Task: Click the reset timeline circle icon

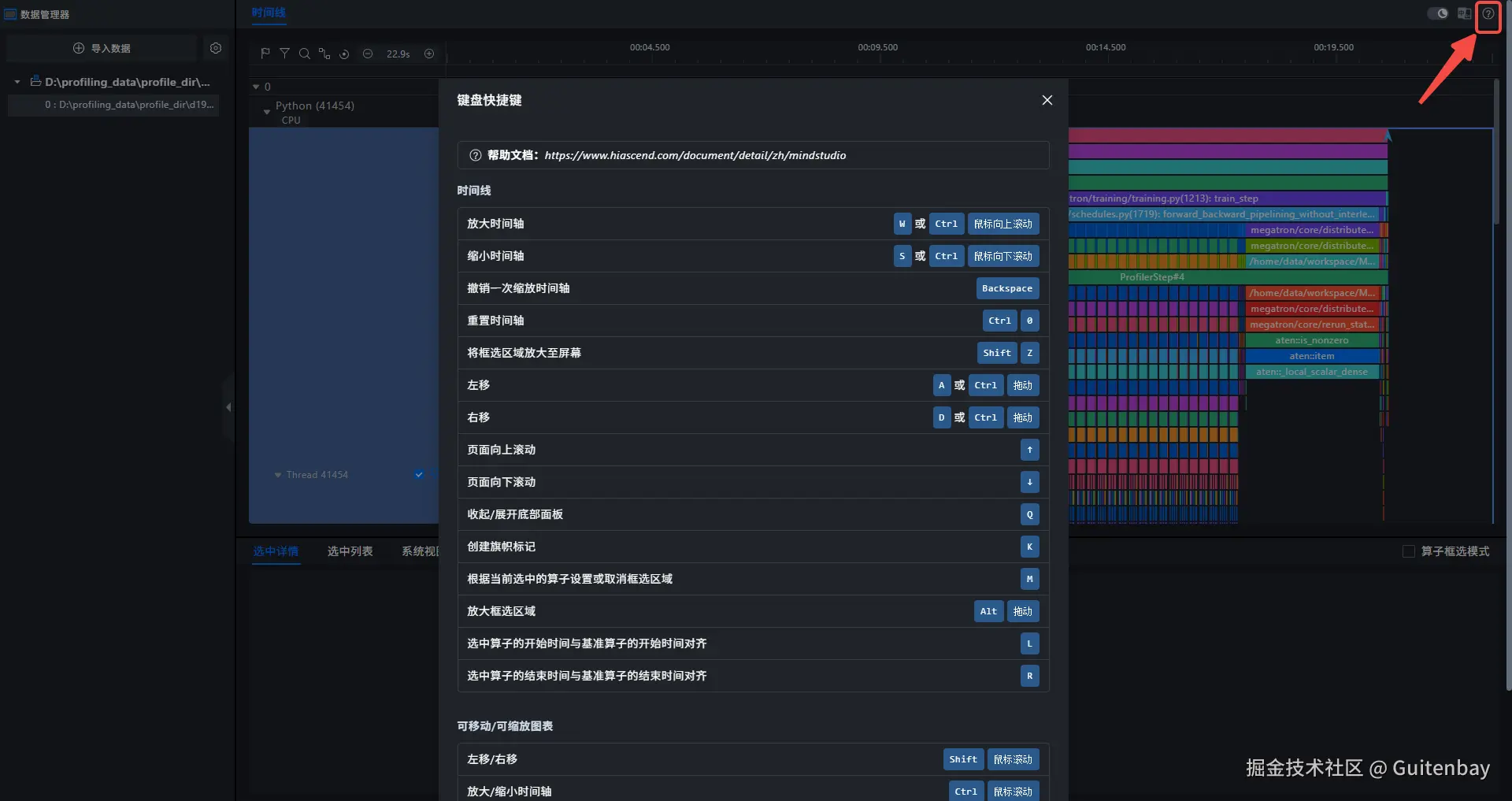Action: pos(344,54)
